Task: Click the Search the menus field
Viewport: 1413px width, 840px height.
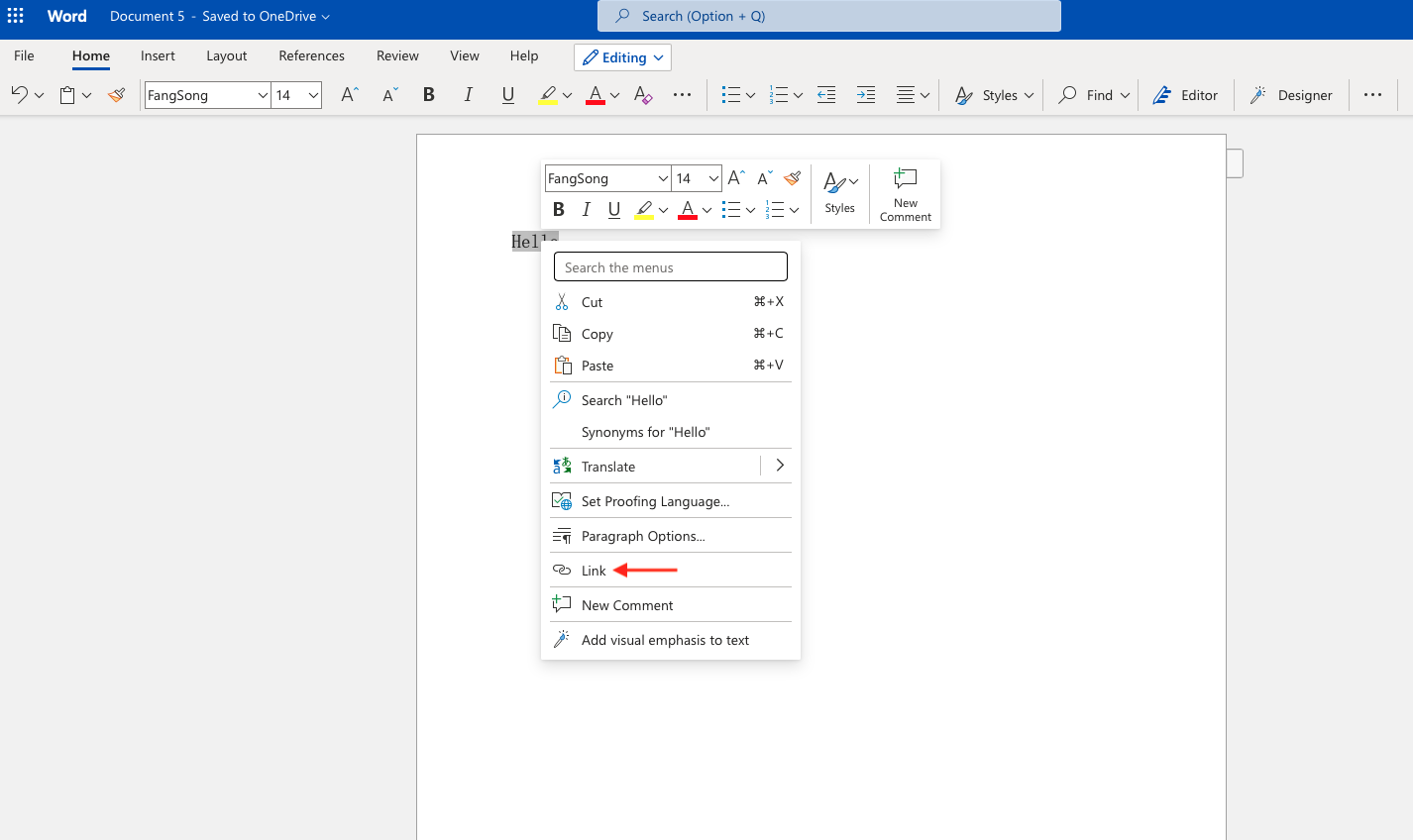Action: [x=670, y=267]
